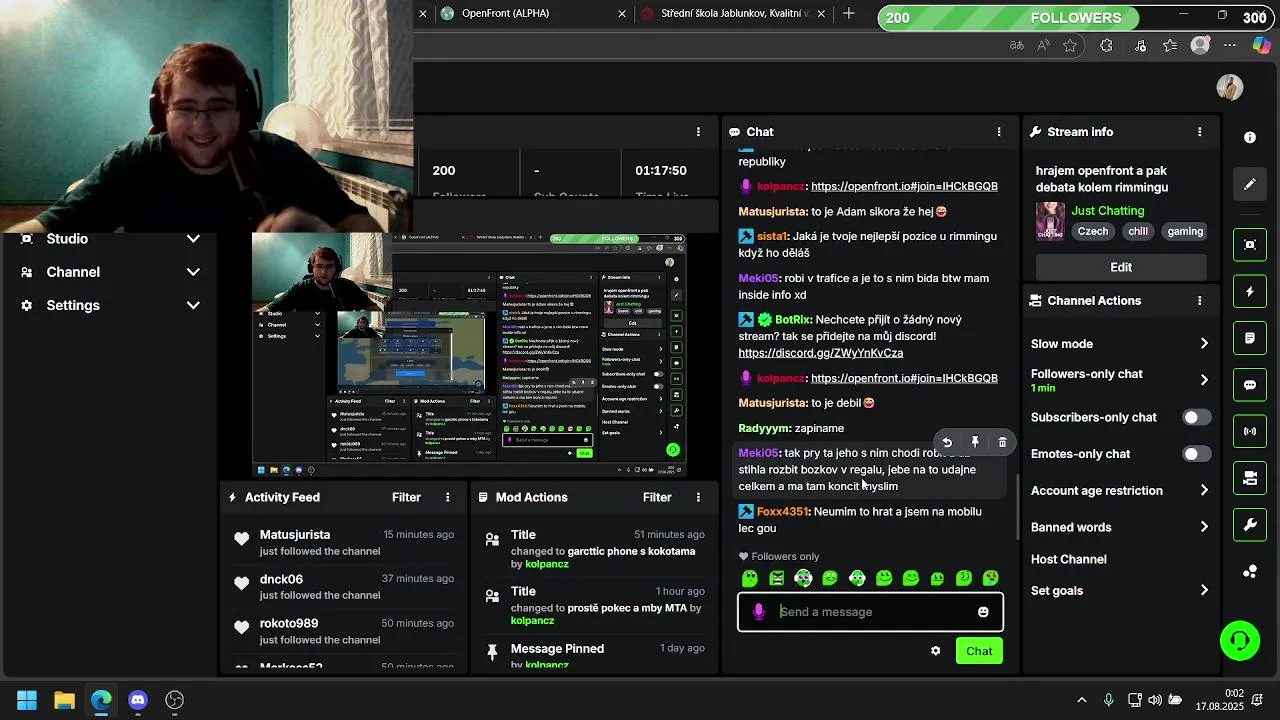The image size is (1280, 720).
Task: Open chat settings gear icon
Action: [935, 651]
